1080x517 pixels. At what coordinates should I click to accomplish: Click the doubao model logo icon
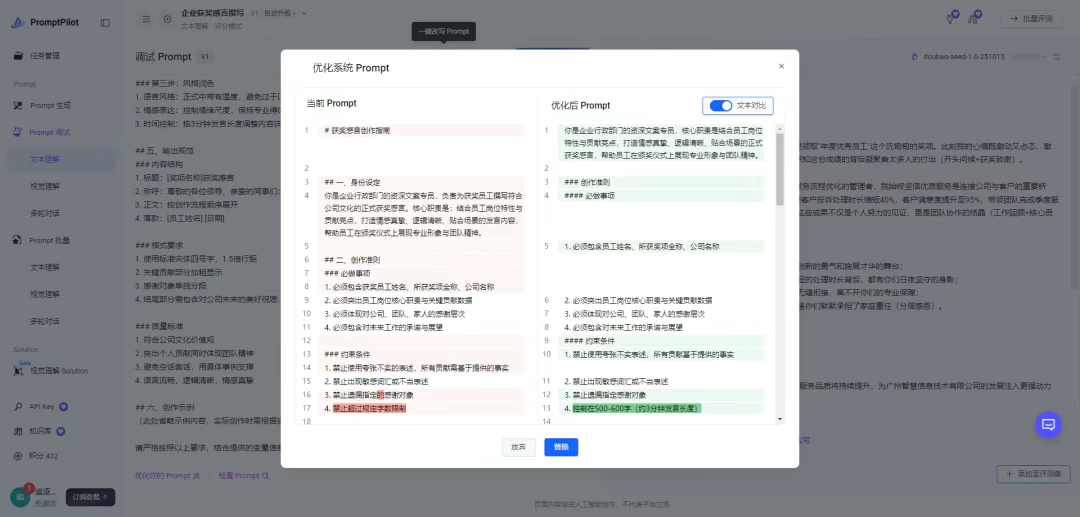(915, 56)
